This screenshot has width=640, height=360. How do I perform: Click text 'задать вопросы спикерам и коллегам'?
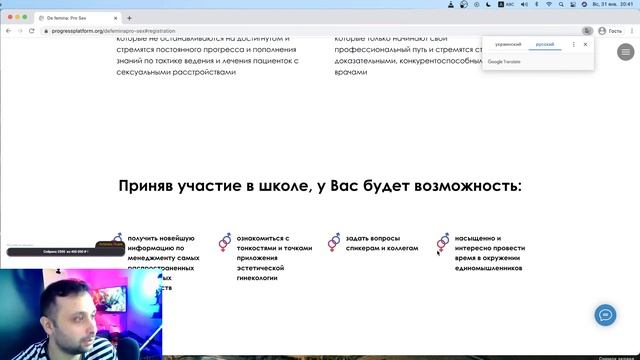(x=382, y=243)
